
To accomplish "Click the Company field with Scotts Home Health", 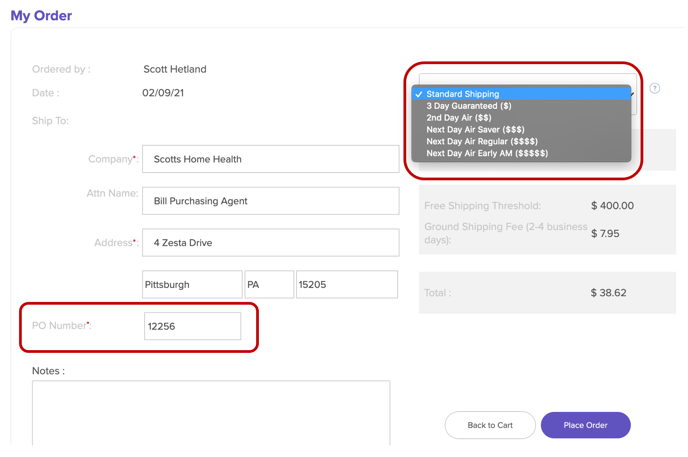I will click(270, 159).
